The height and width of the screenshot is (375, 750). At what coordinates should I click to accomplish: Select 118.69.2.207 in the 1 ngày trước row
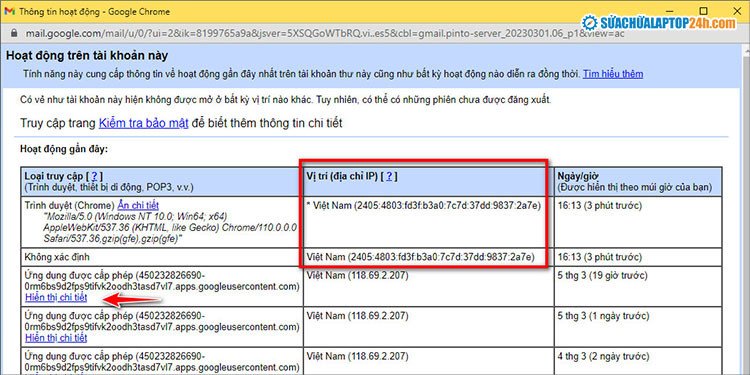[x=357, y=316]
